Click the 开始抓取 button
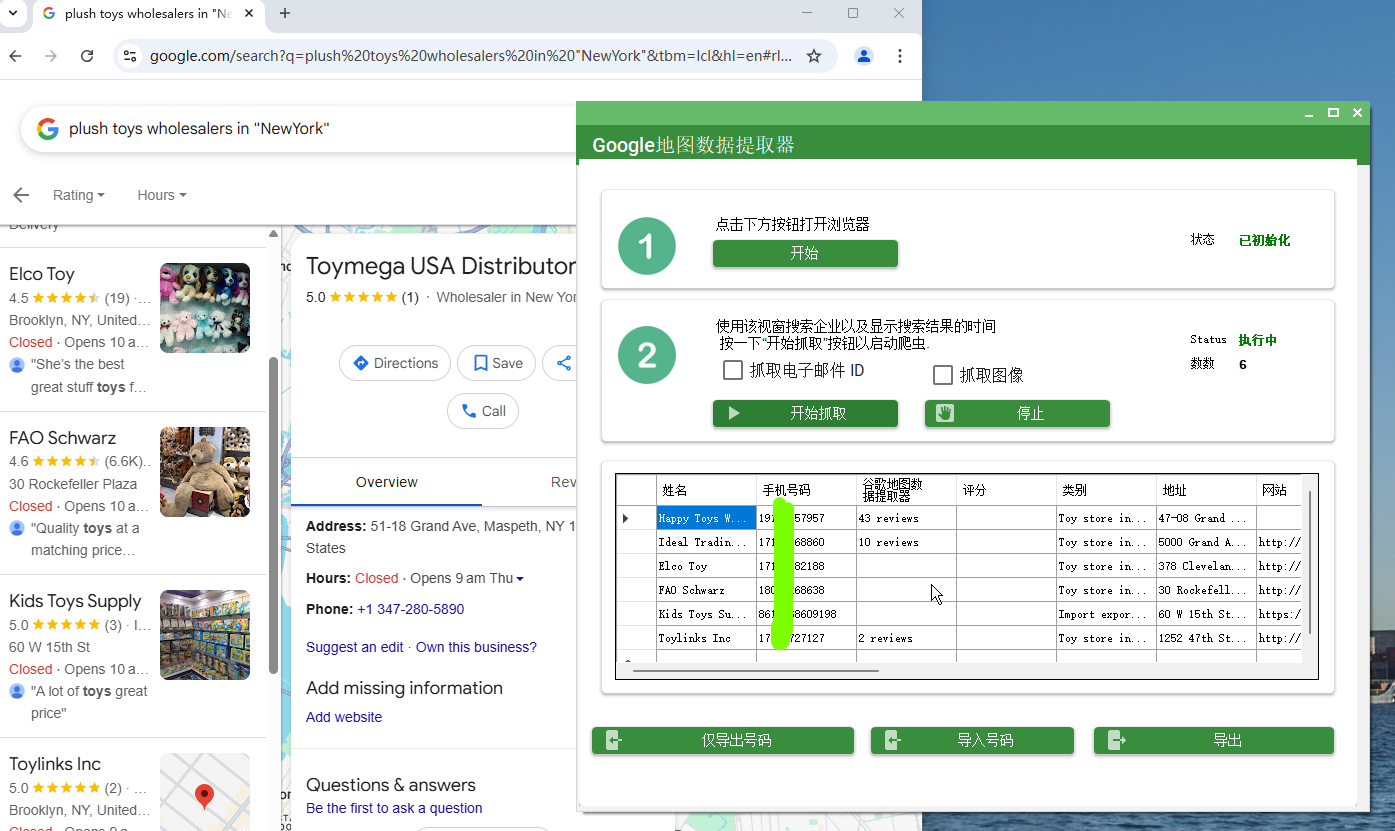 [805, 413]
